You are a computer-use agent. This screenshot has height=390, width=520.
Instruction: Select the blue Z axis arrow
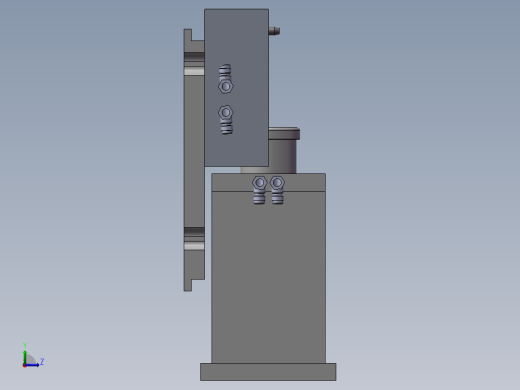tap(32, 365)
